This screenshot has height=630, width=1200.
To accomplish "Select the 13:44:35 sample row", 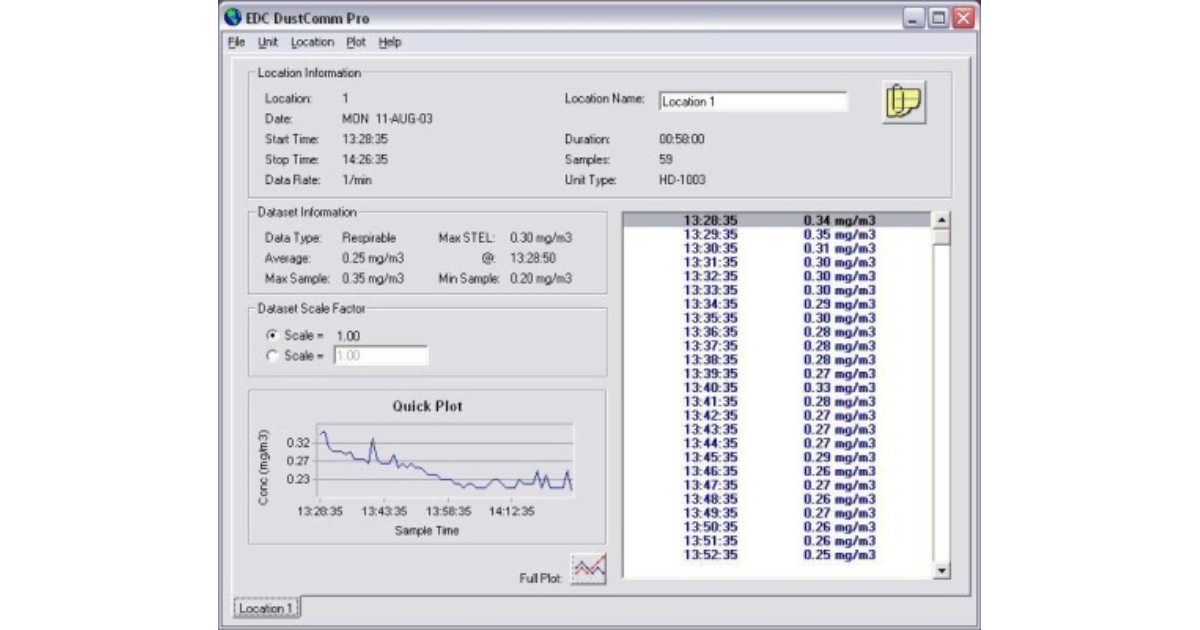I will click(x=778, y=443).
